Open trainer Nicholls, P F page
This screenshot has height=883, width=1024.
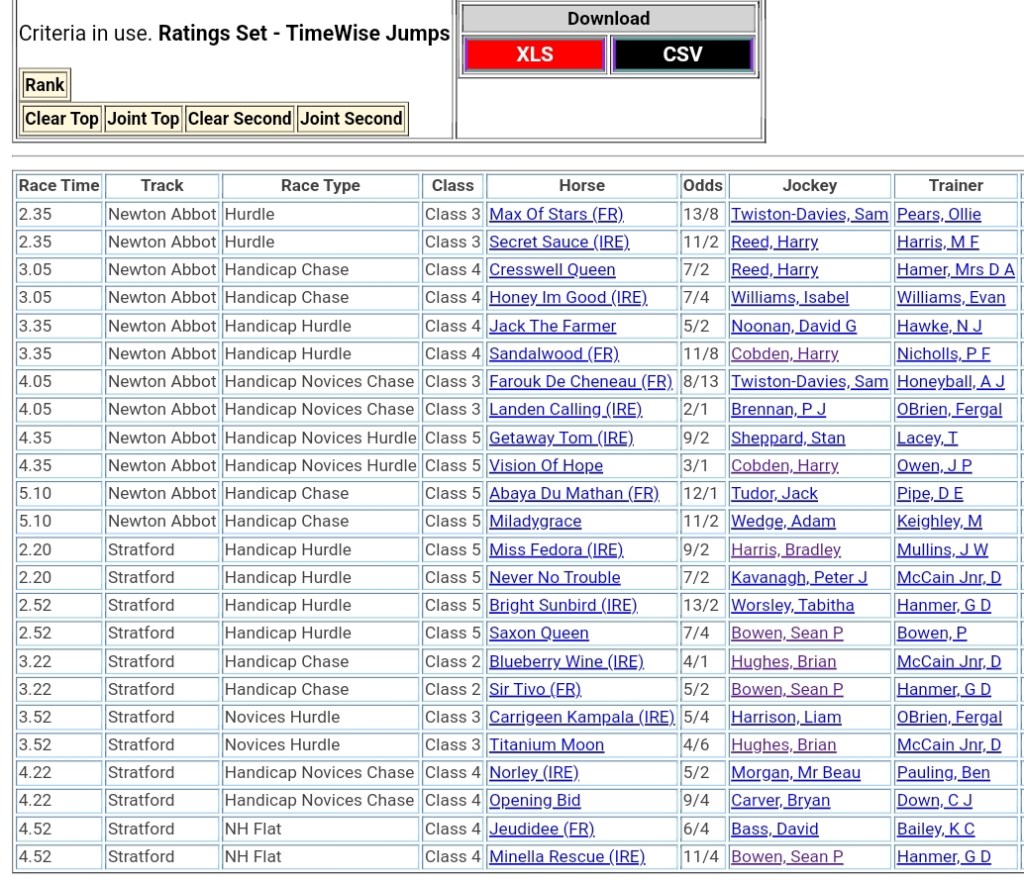click(944, 354)
